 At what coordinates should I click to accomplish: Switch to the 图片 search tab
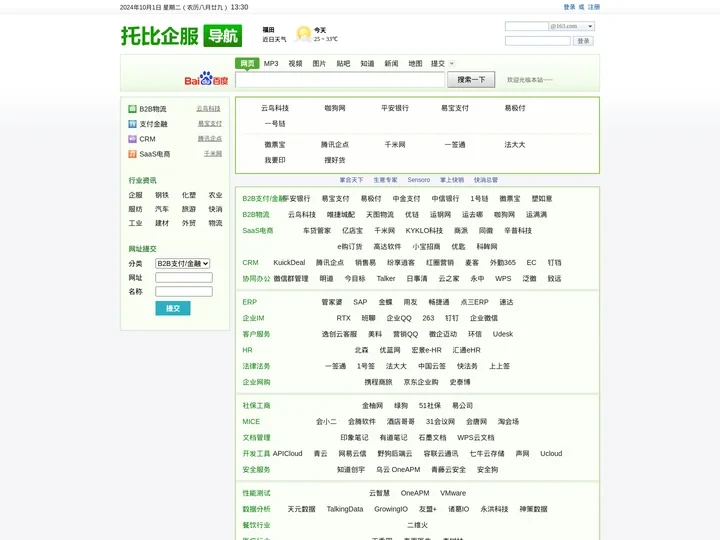coord(319,63)
